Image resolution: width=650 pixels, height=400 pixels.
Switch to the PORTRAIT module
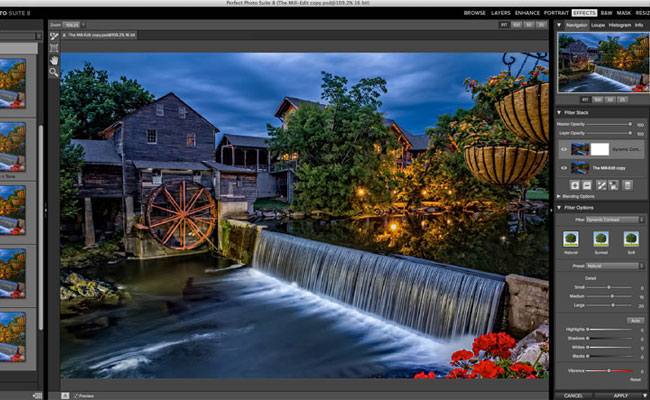[x=556, y=13]
